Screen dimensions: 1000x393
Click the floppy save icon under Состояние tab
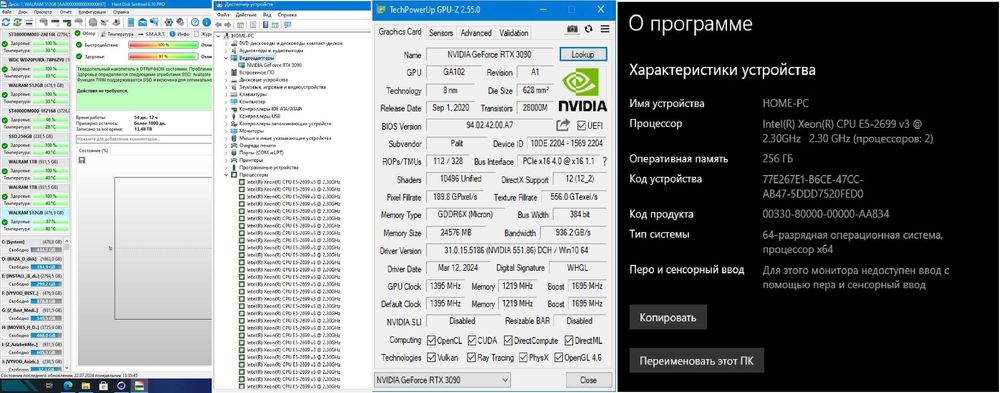pyautogui.click(x=82, y=159)
